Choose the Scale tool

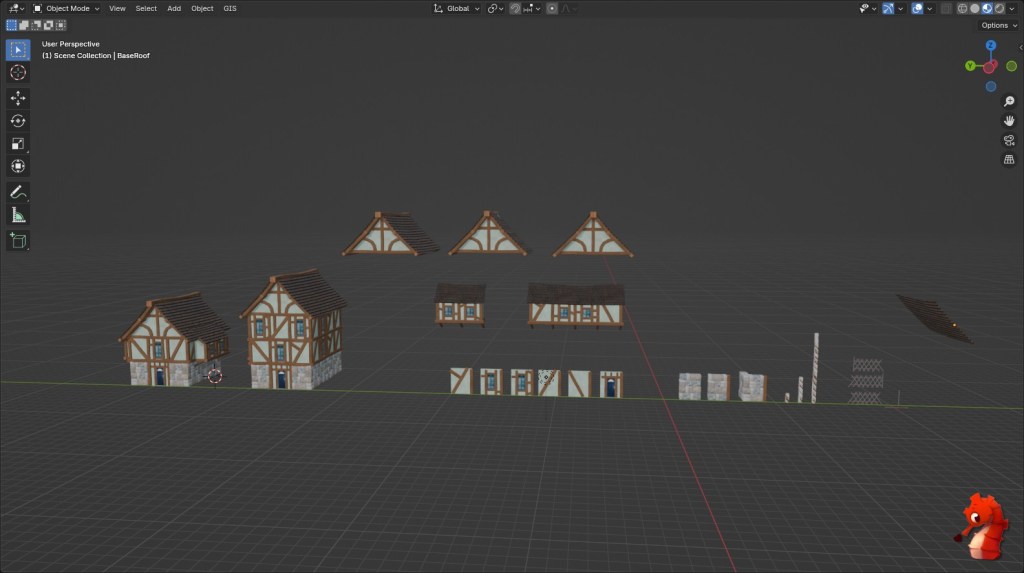click(18, 143)
